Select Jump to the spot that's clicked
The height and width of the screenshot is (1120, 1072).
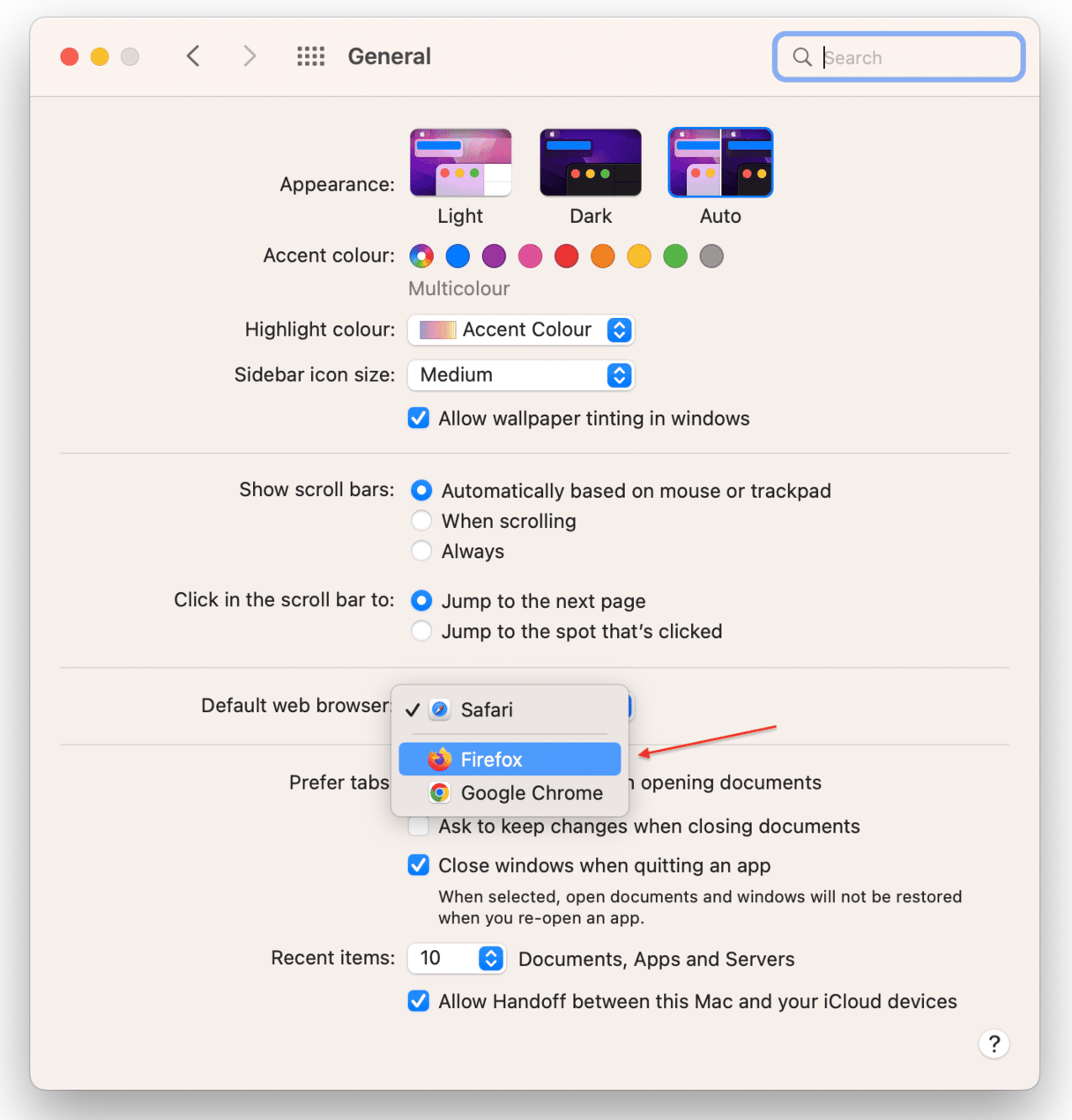pyautogui.click(x=421, y=631)
